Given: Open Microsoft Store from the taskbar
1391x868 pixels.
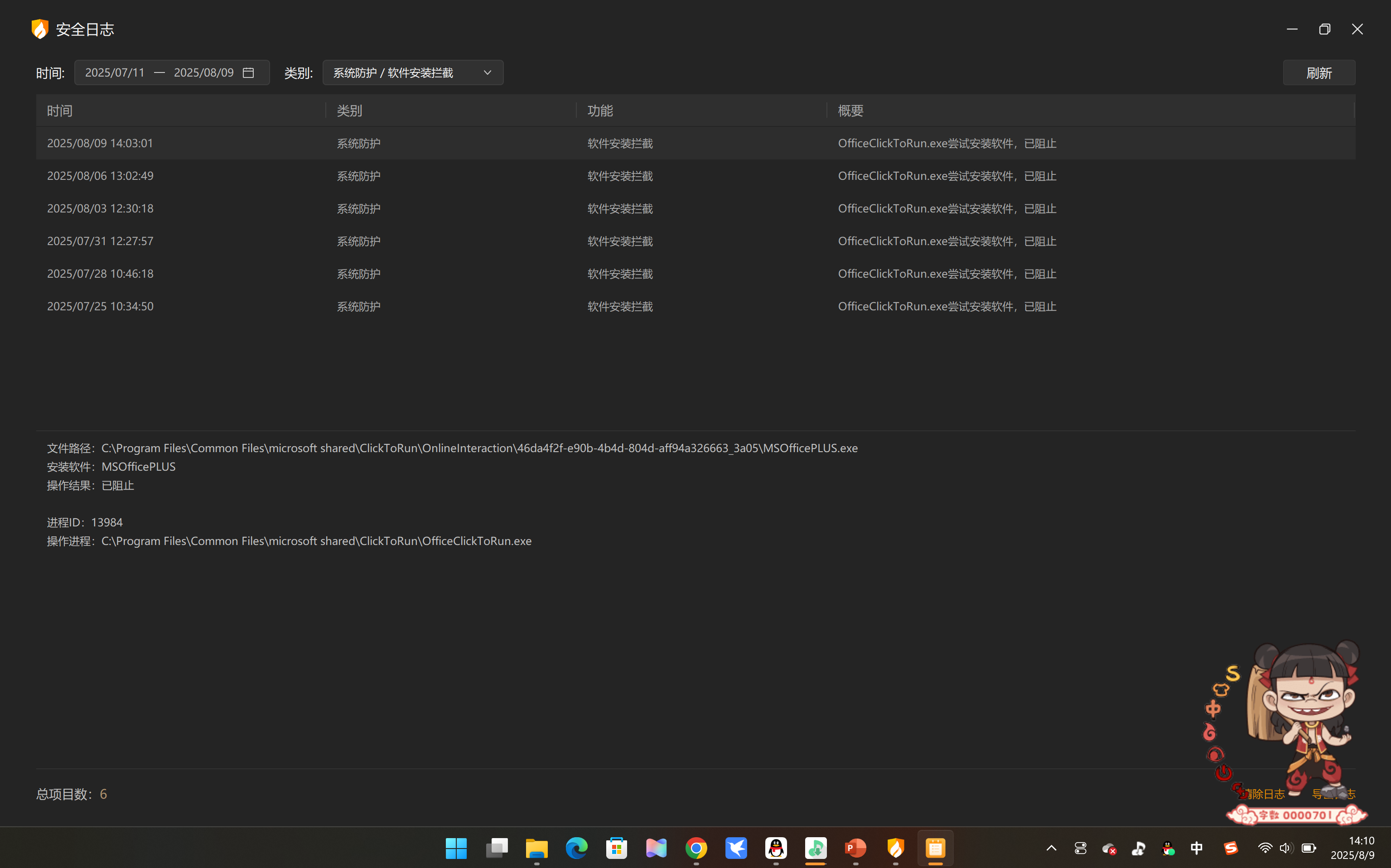Looking at the screenshot, I should click(617, 848).
